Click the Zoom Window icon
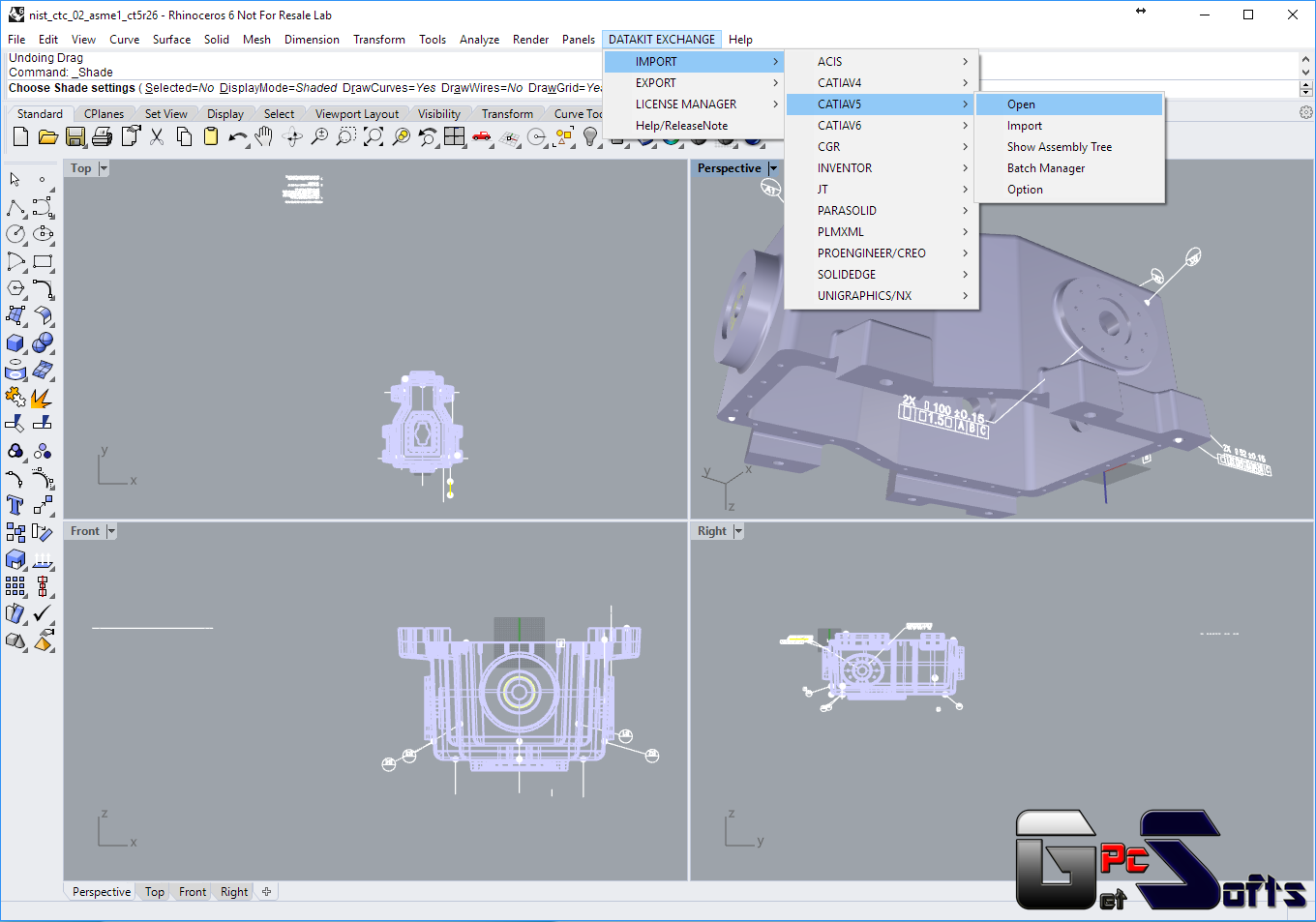This screenshot has height=922, width=1316. tap(346, 137)
